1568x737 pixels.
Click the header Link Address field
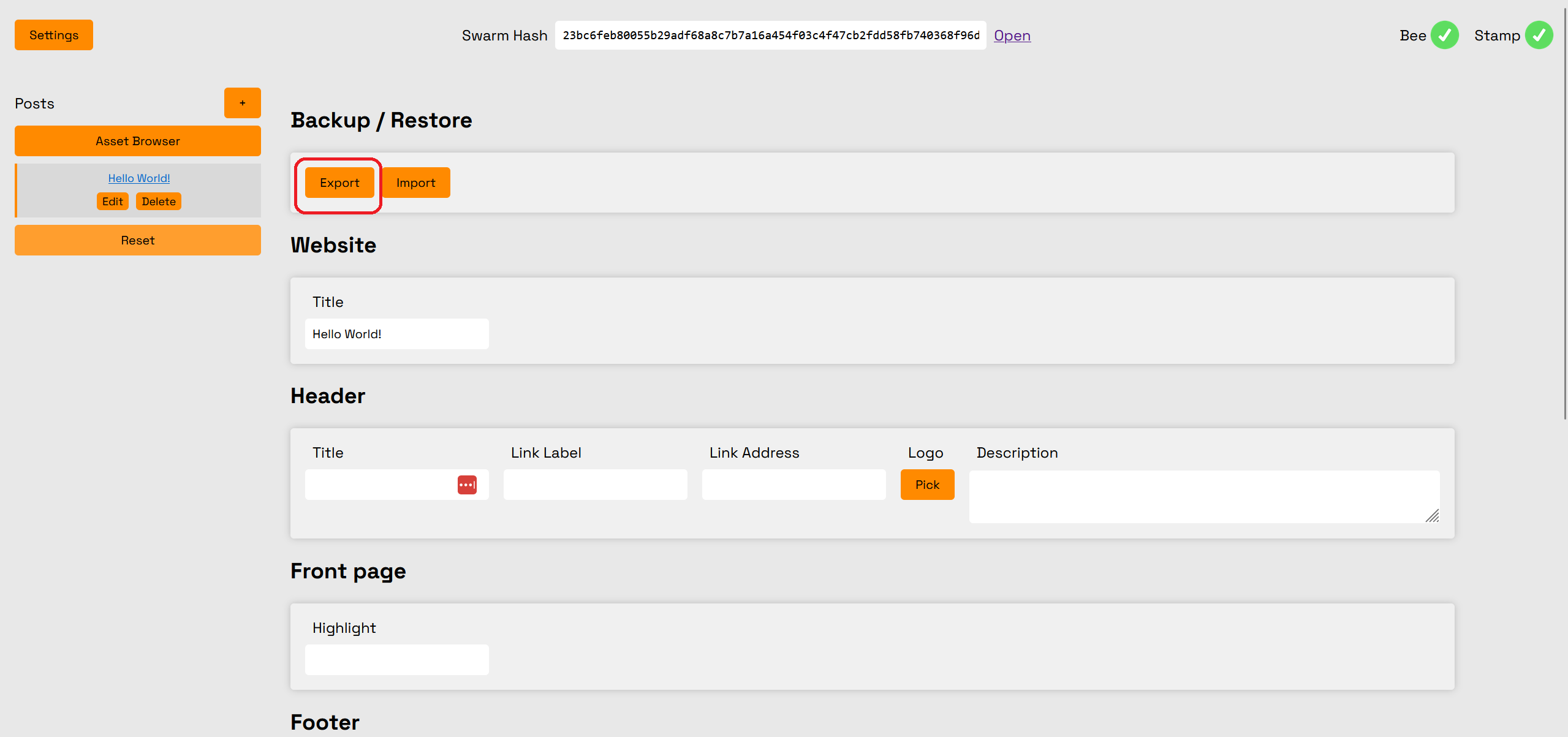pyautogui.click(x=793, y=485)
